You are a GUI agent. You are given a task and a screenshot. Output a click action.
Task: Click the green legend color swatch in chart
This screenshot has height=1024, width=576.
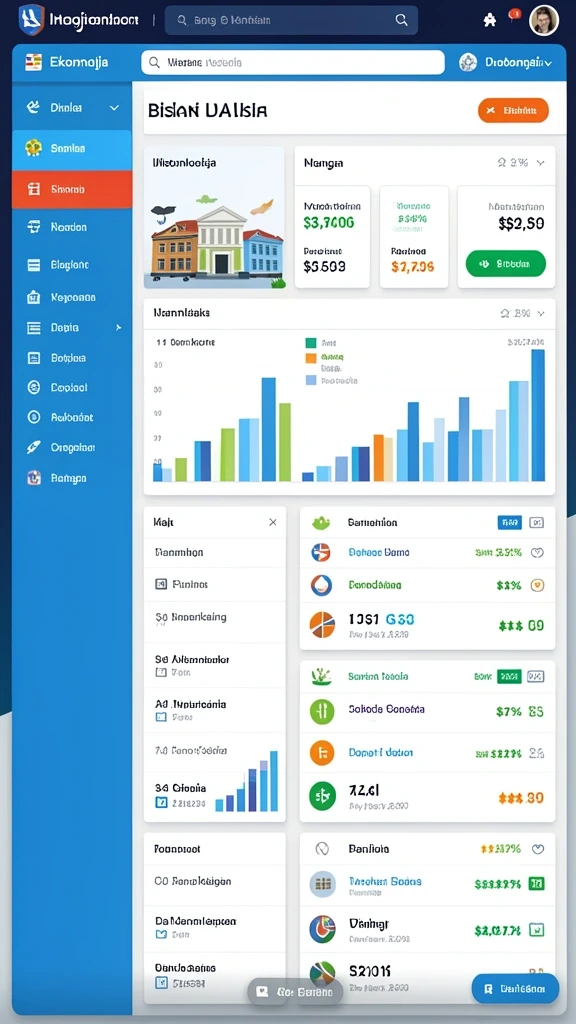[311, 343]
